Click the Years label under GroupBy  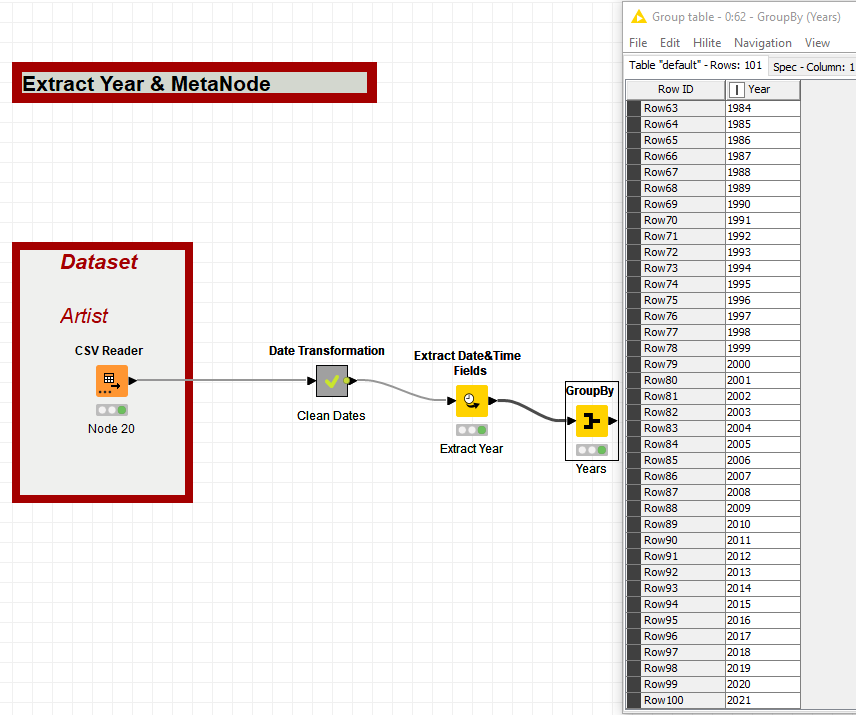591,468
